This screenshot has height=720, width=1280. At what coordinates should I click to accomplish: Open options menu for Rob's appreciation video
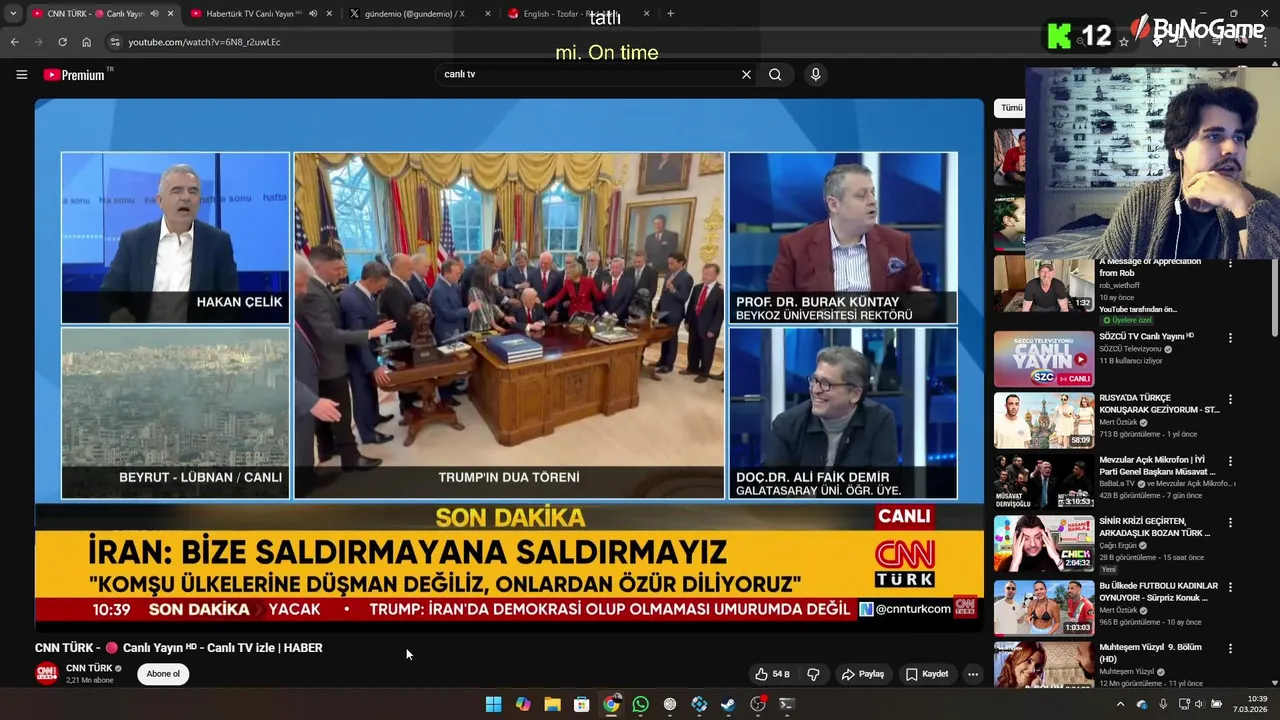tap(1230, 264)
